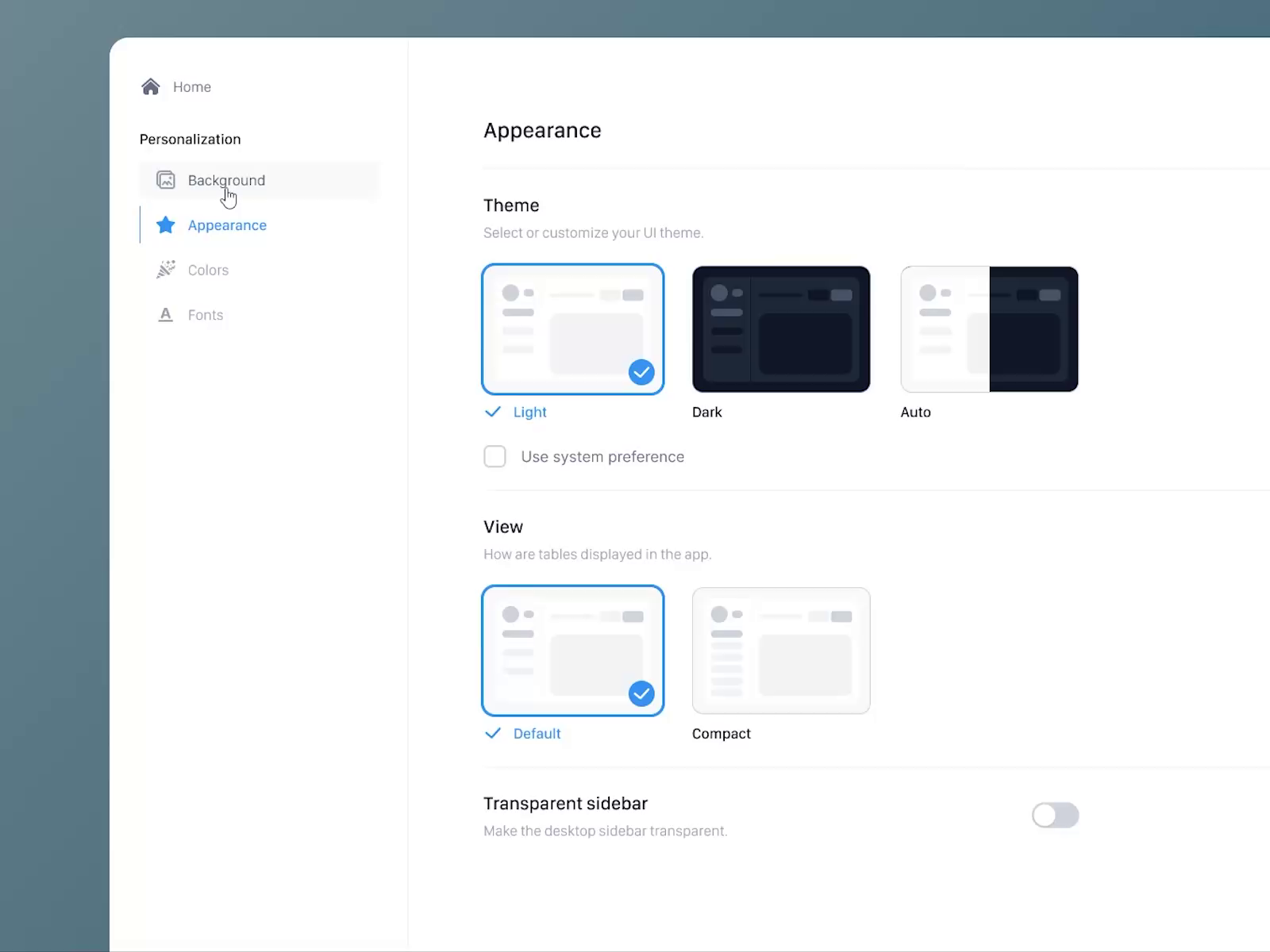Click the blue check badge on Light thumbnail
The width and height of the screenshot is (1270, 952).
click(641, 372)
